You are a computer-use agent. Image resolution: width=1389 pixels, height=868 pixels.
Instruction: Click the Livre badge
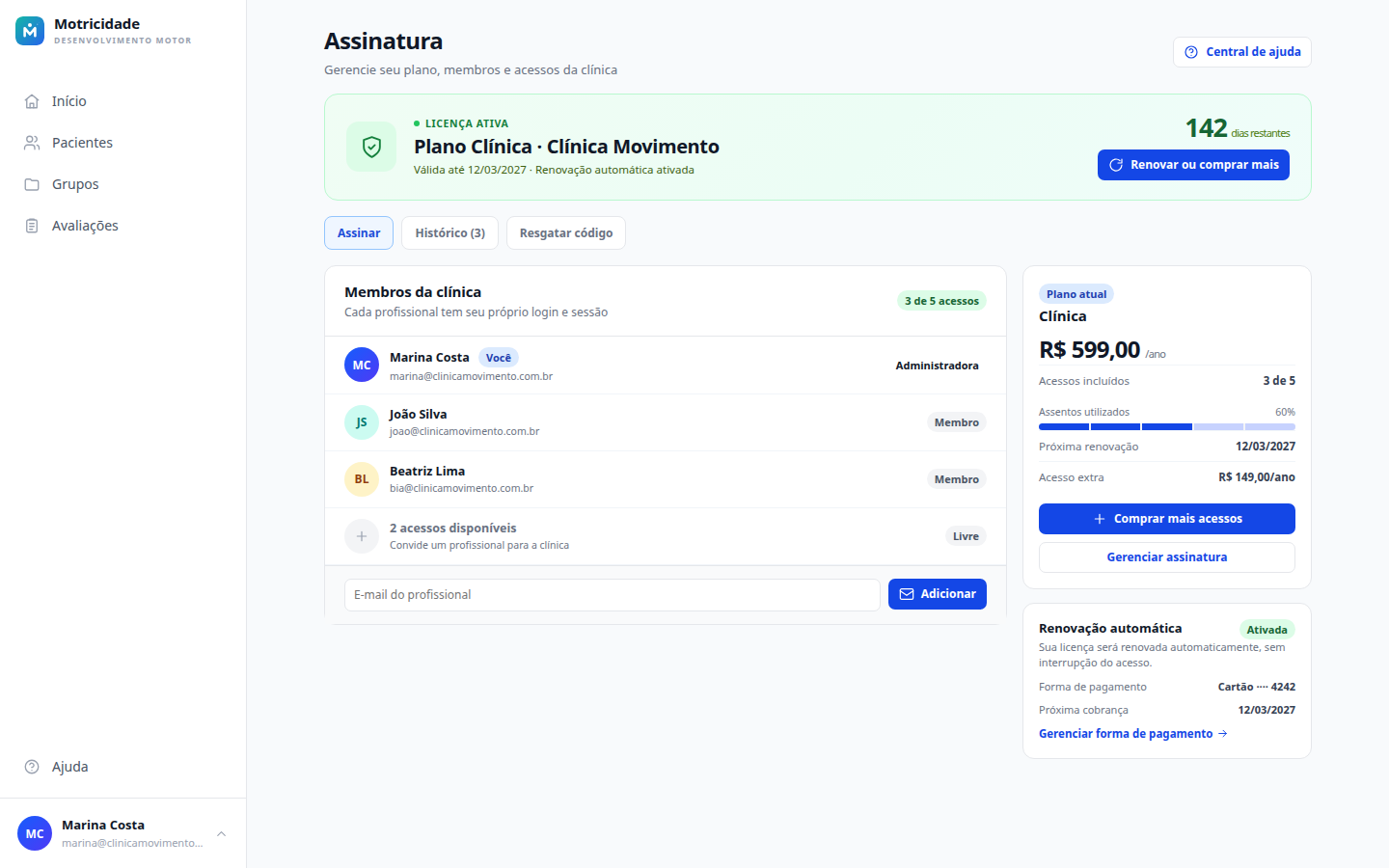click(966, 536)
